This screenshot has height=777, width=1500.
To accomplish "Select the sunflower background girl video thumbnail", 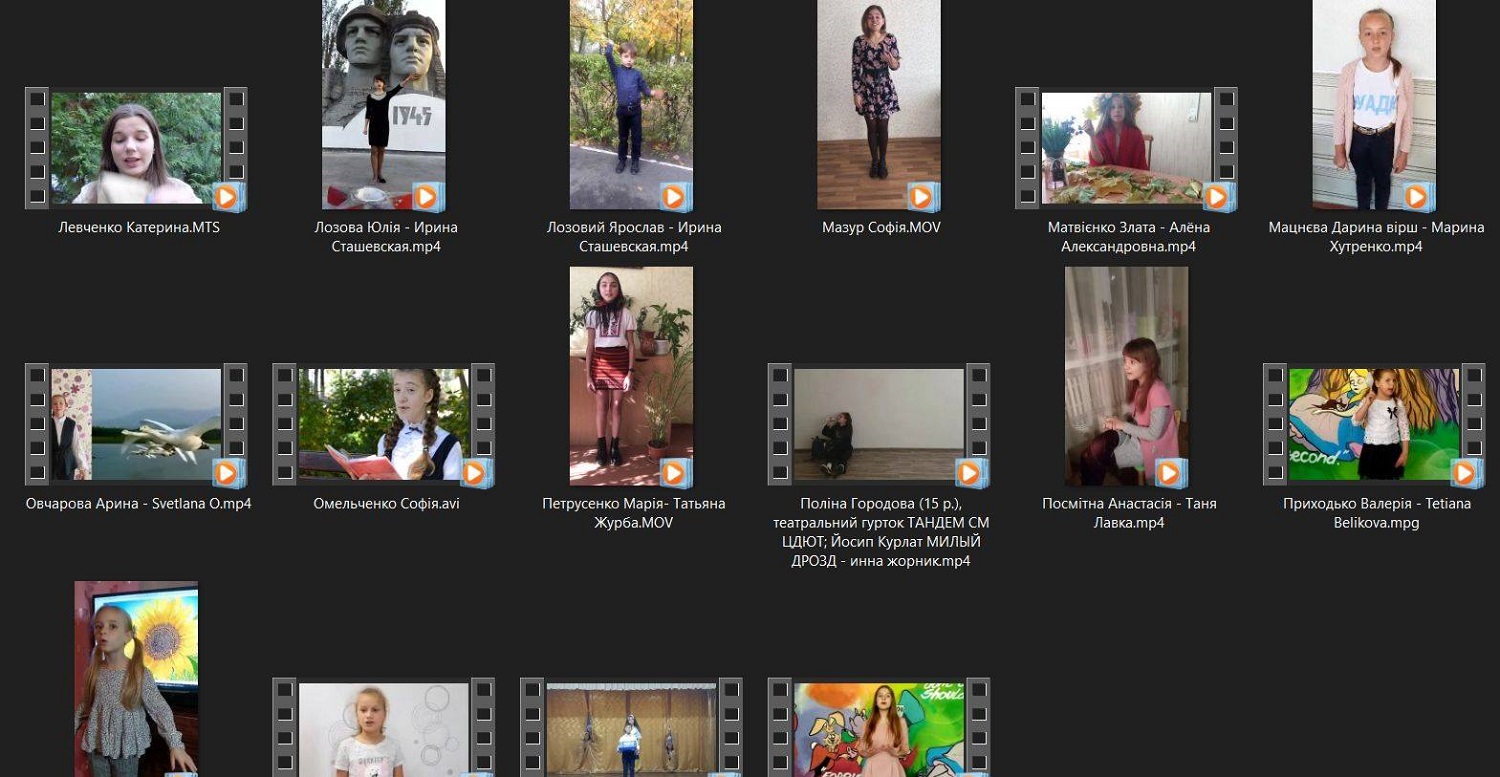I will (136, 678).
